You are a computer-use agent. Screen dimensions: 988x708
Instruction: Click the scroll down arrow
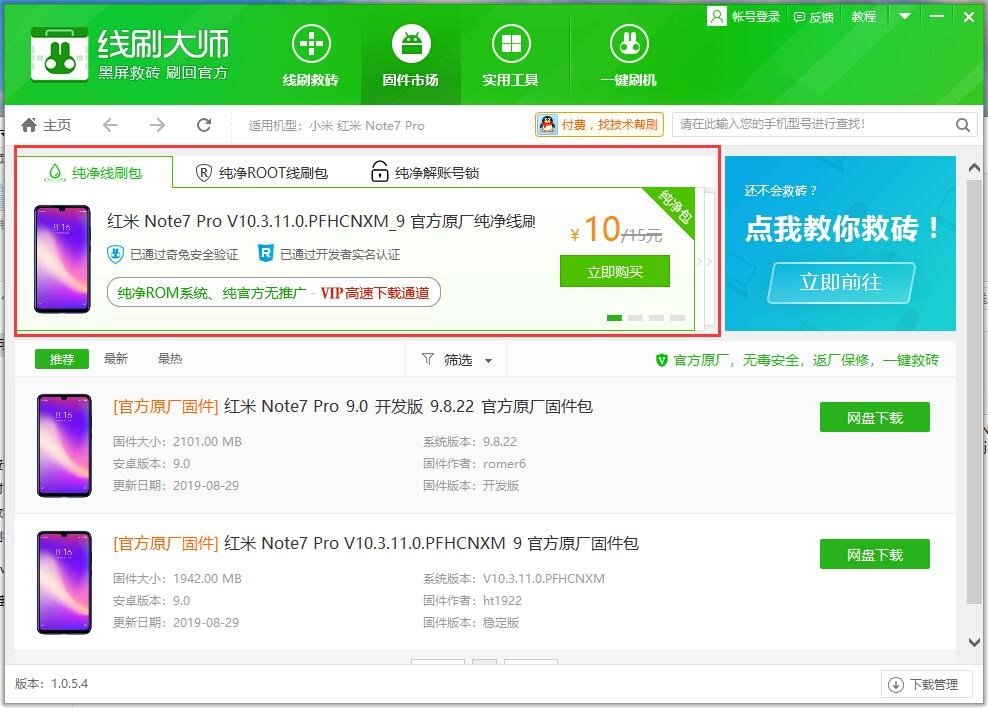974,642
